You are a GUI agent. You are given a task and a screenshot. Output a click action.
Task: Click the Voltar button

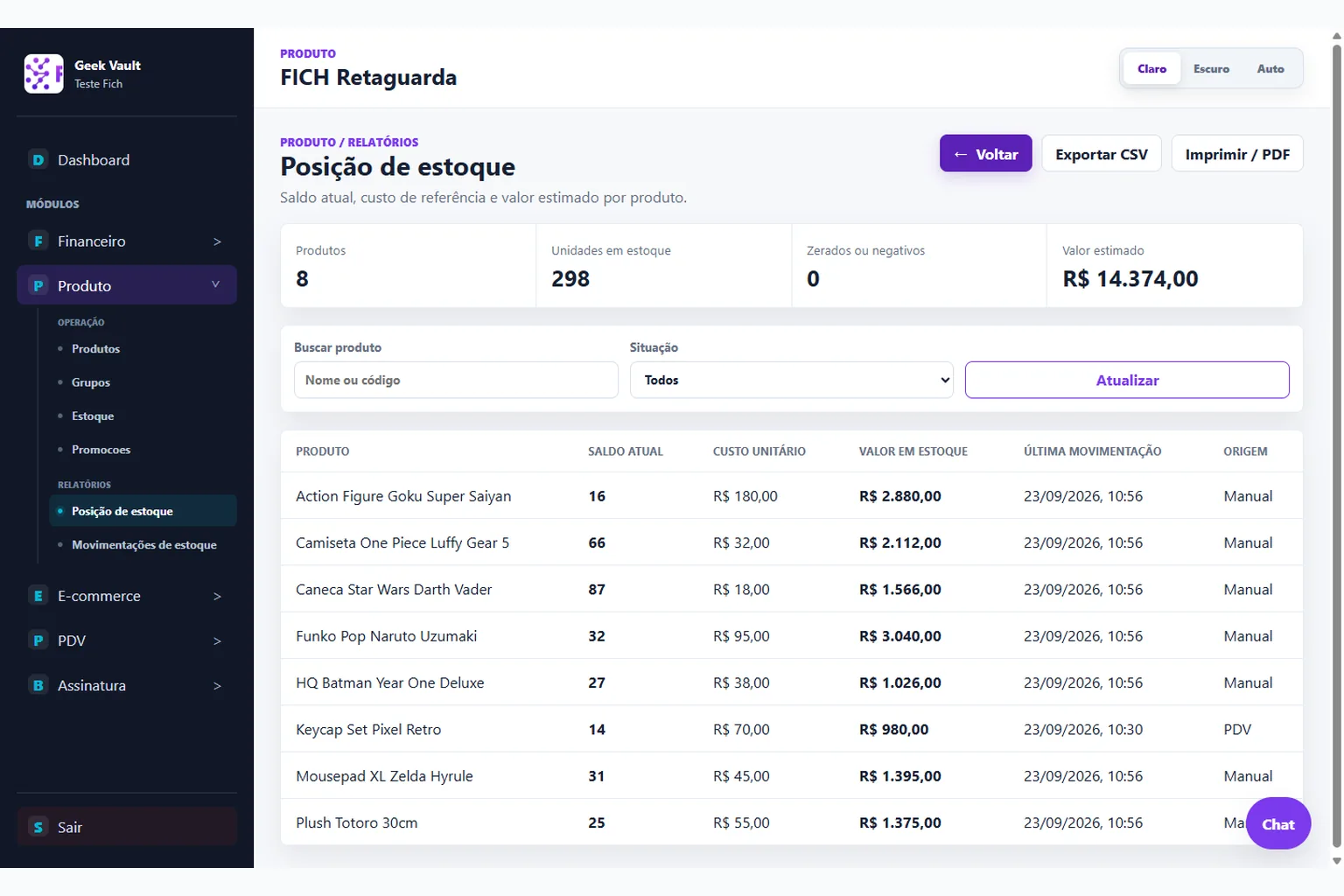[x=986, y=154]
